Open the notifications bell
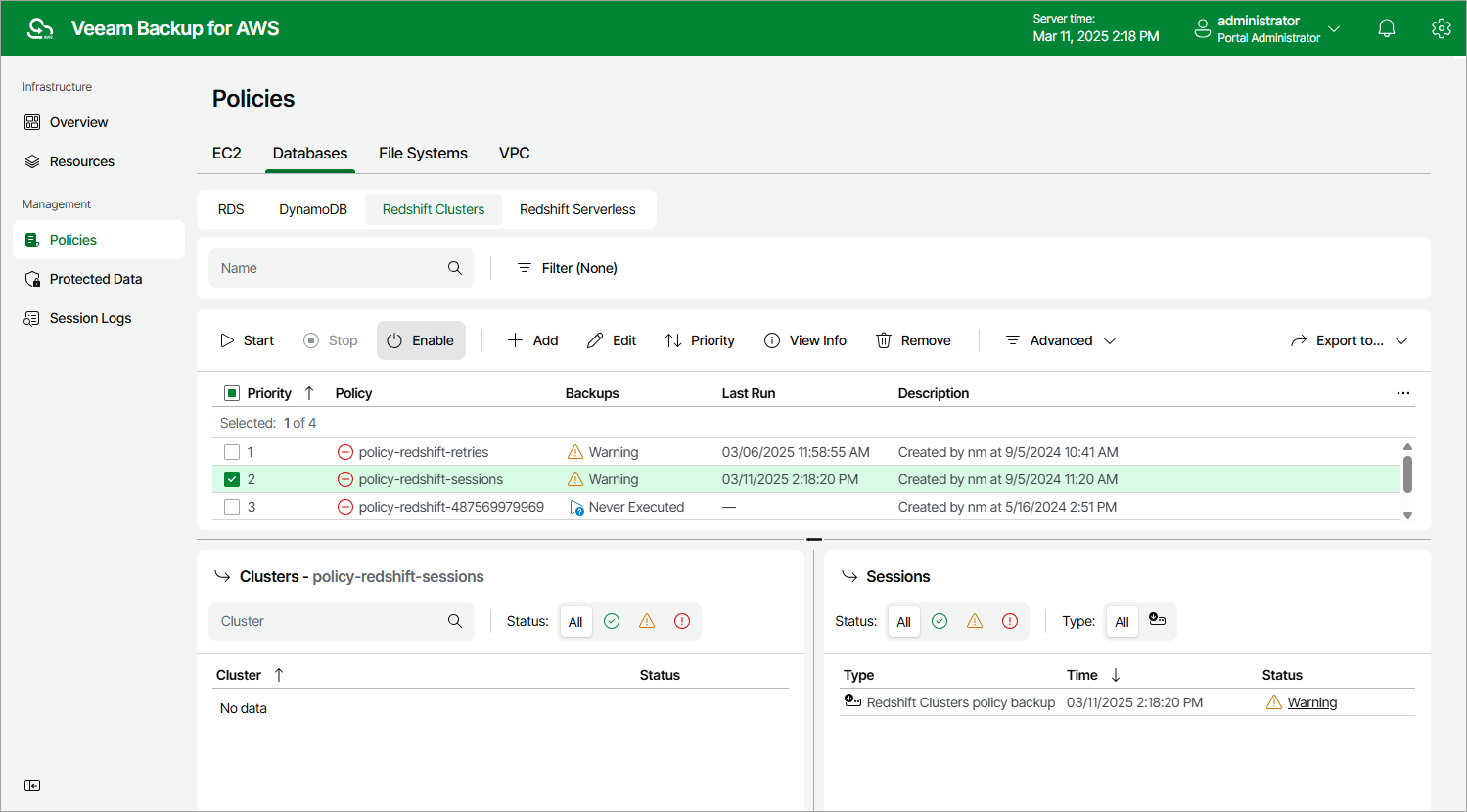The width and height of the screenshot is (1467, 812). coord(1387,28)
